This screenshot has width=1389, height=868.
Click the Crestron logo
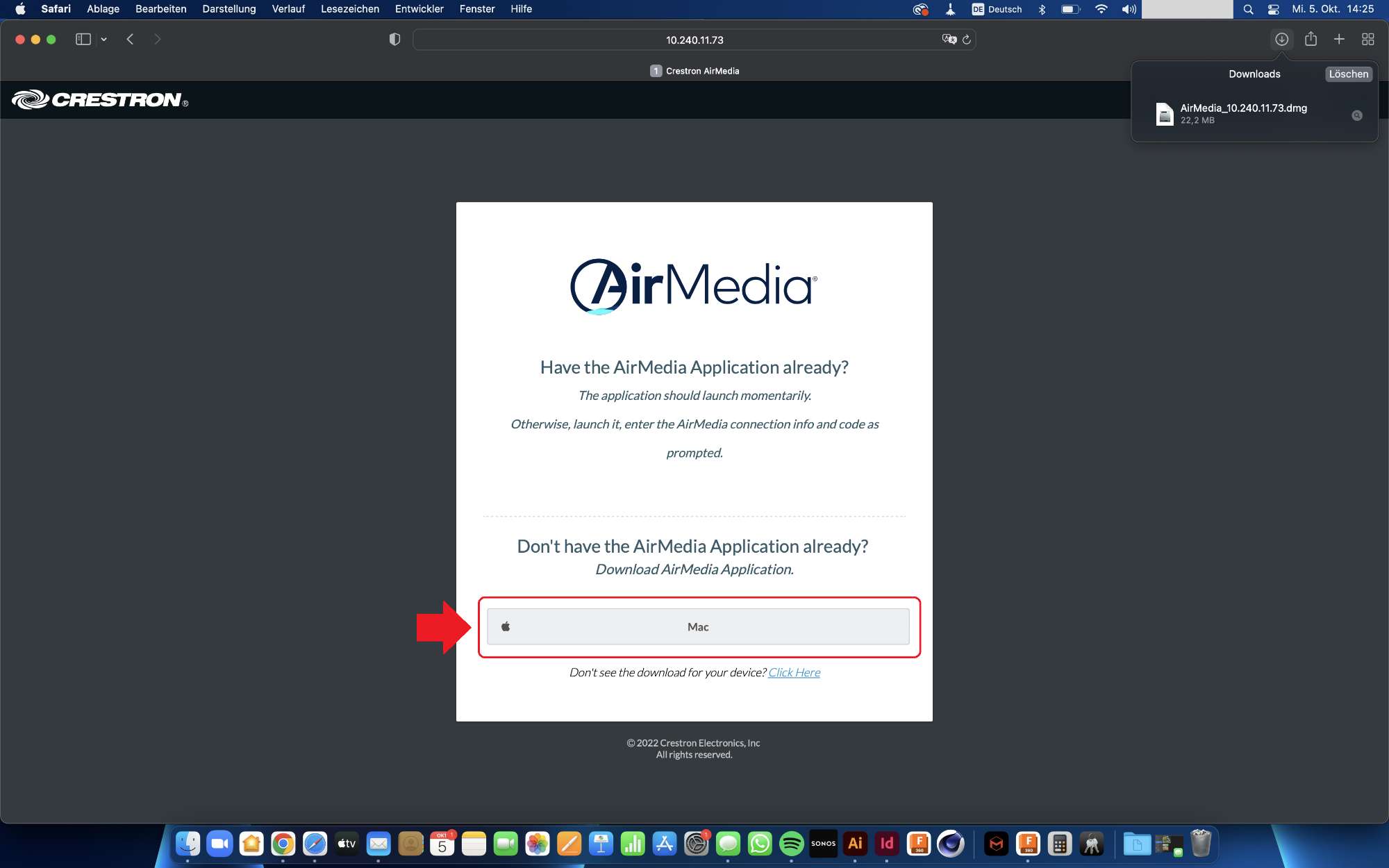point(99,100)
